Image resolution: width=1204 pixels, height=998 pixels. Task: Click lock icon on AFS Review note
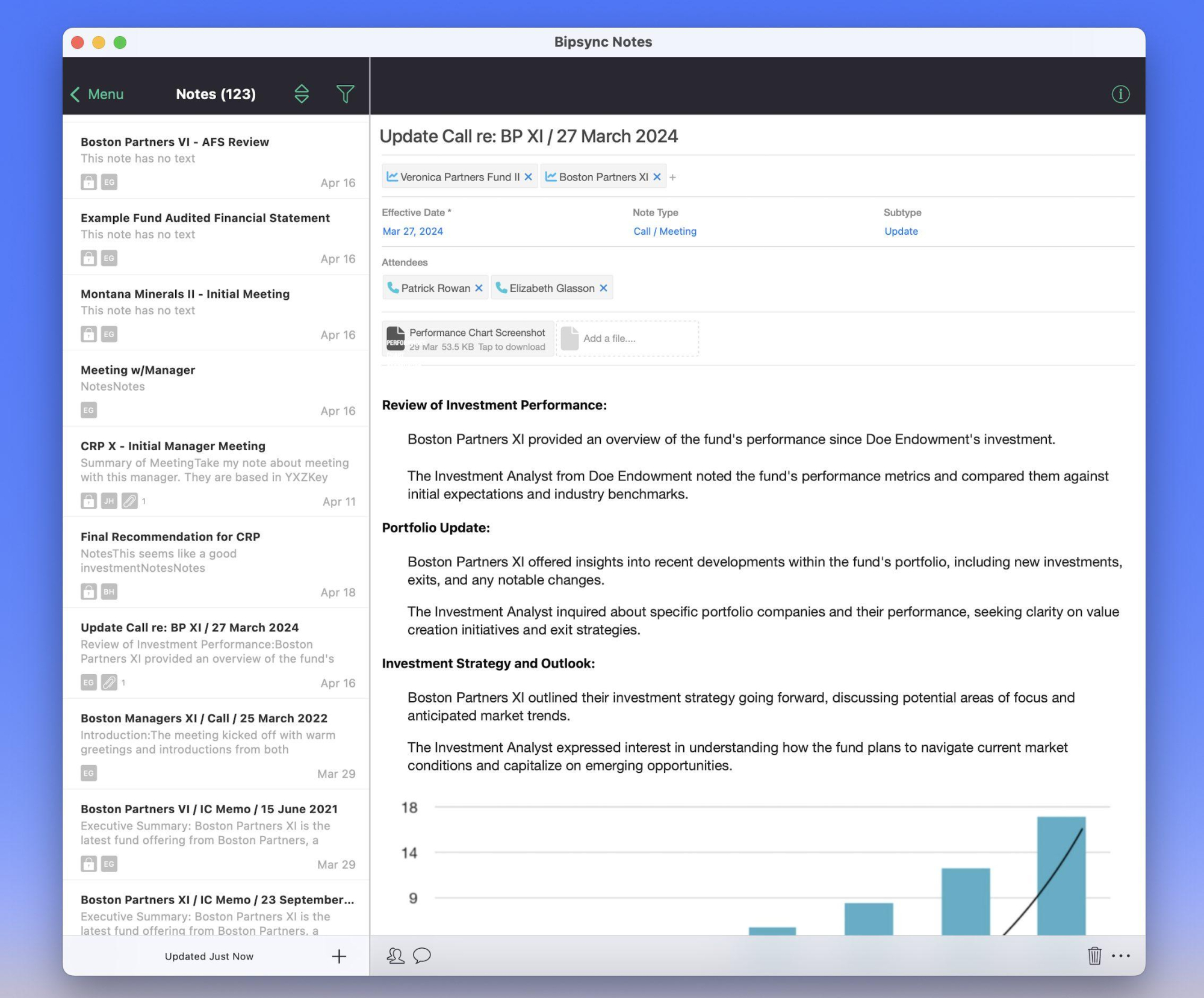88,182
